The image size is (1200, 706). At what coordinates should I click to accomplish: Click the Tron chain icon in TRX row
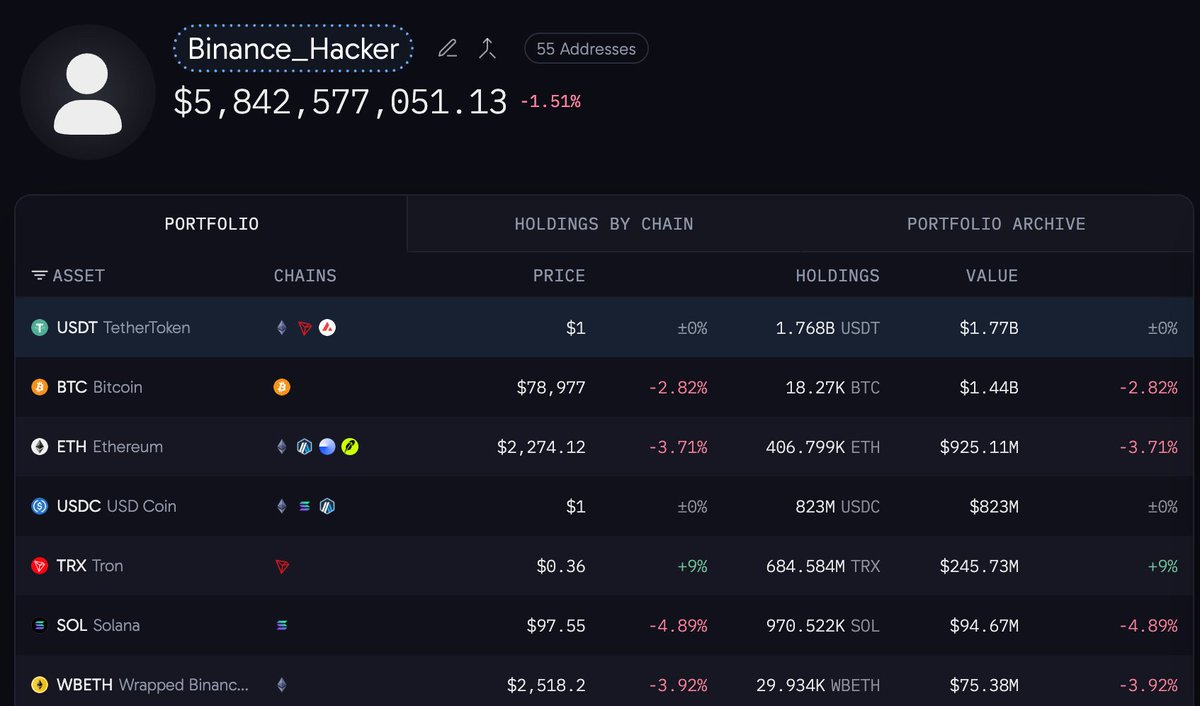(282, 566)
